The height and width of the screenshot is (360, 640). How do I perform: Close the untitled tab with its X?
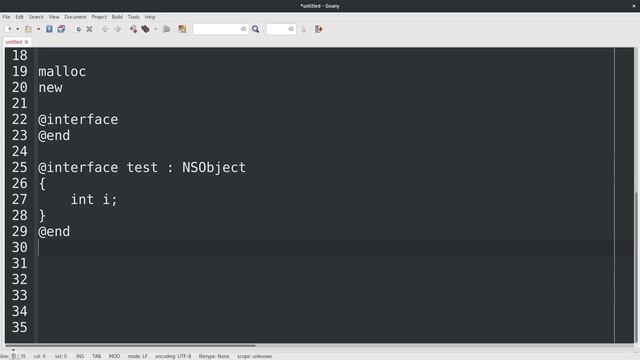click(27, 42)
